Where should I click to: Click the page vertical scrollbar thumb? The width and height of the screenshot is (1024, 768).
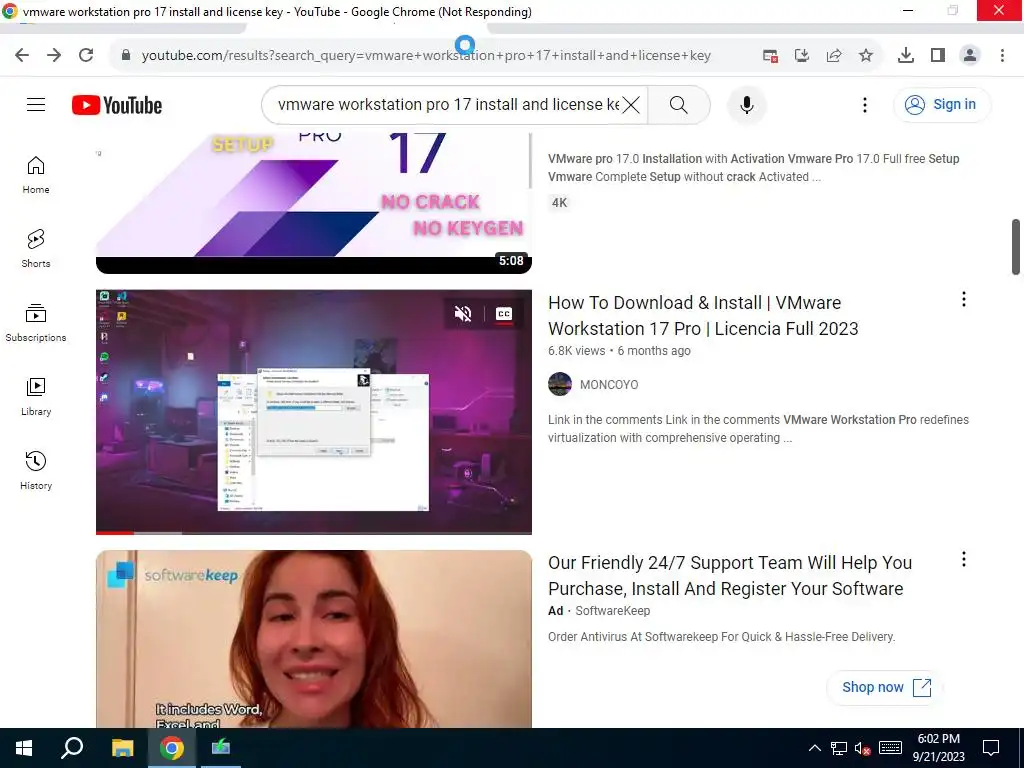click(1016, 247)
